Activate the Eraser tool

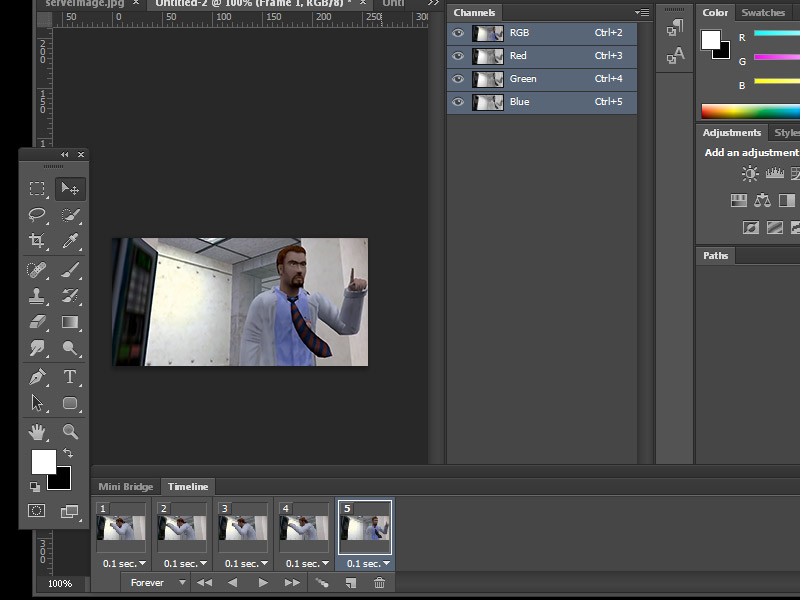37,322
